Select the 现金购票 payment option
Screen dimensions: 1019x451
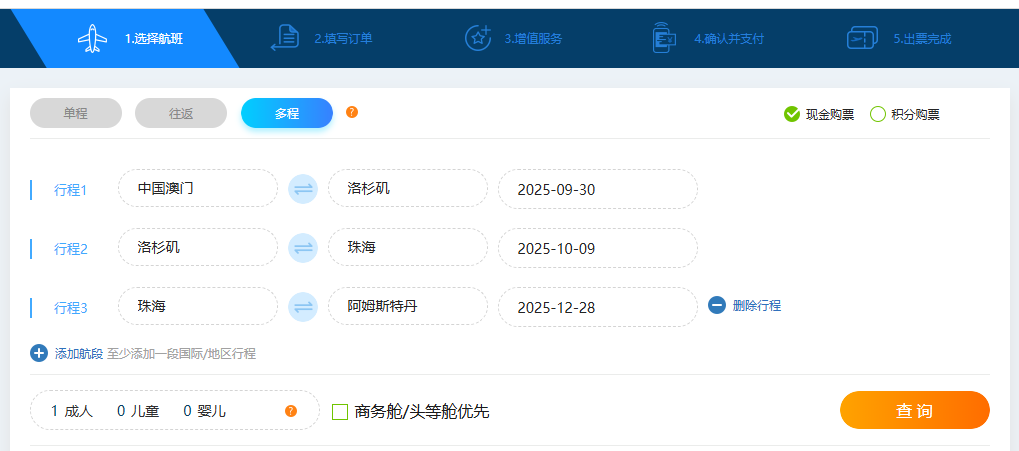(819, 114)
